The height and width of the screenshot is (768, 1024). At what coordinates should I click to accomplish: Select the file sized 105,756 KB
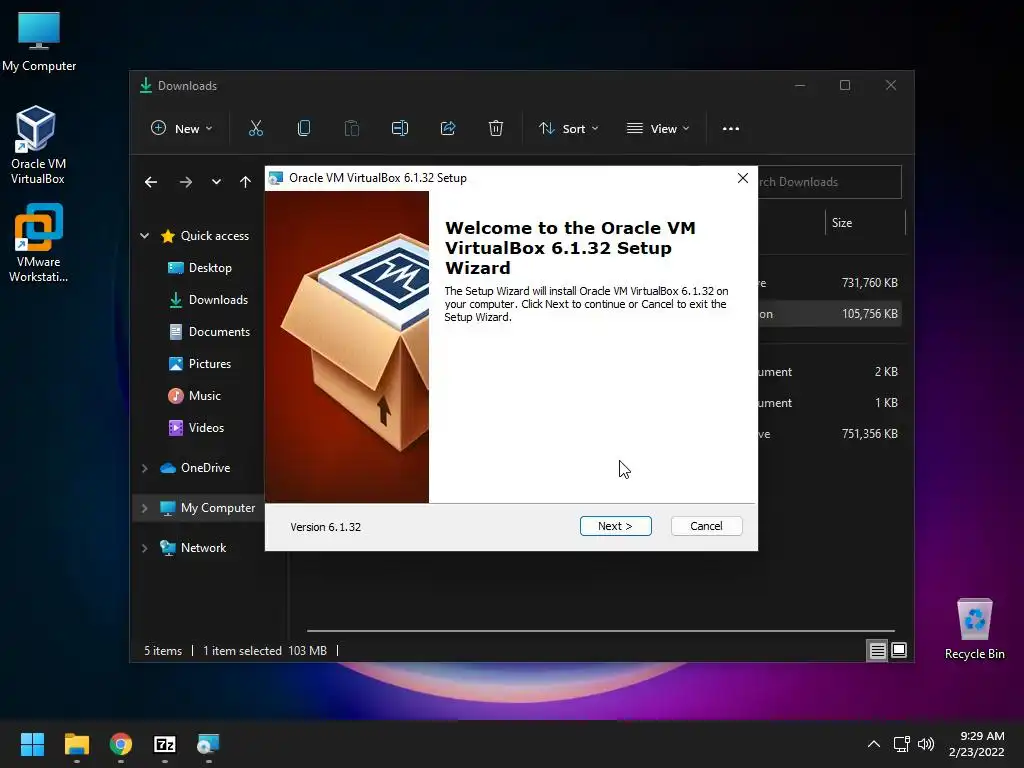pos(829,314)
